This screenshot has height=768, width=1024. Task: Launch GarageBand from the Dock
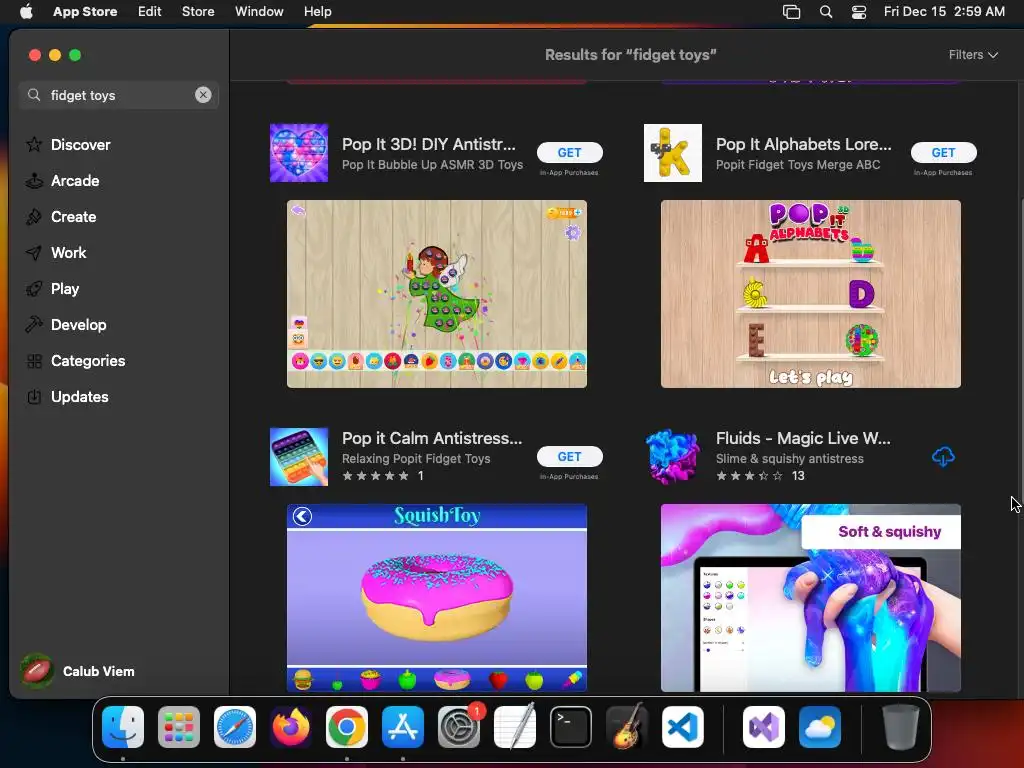click(627, 727)
